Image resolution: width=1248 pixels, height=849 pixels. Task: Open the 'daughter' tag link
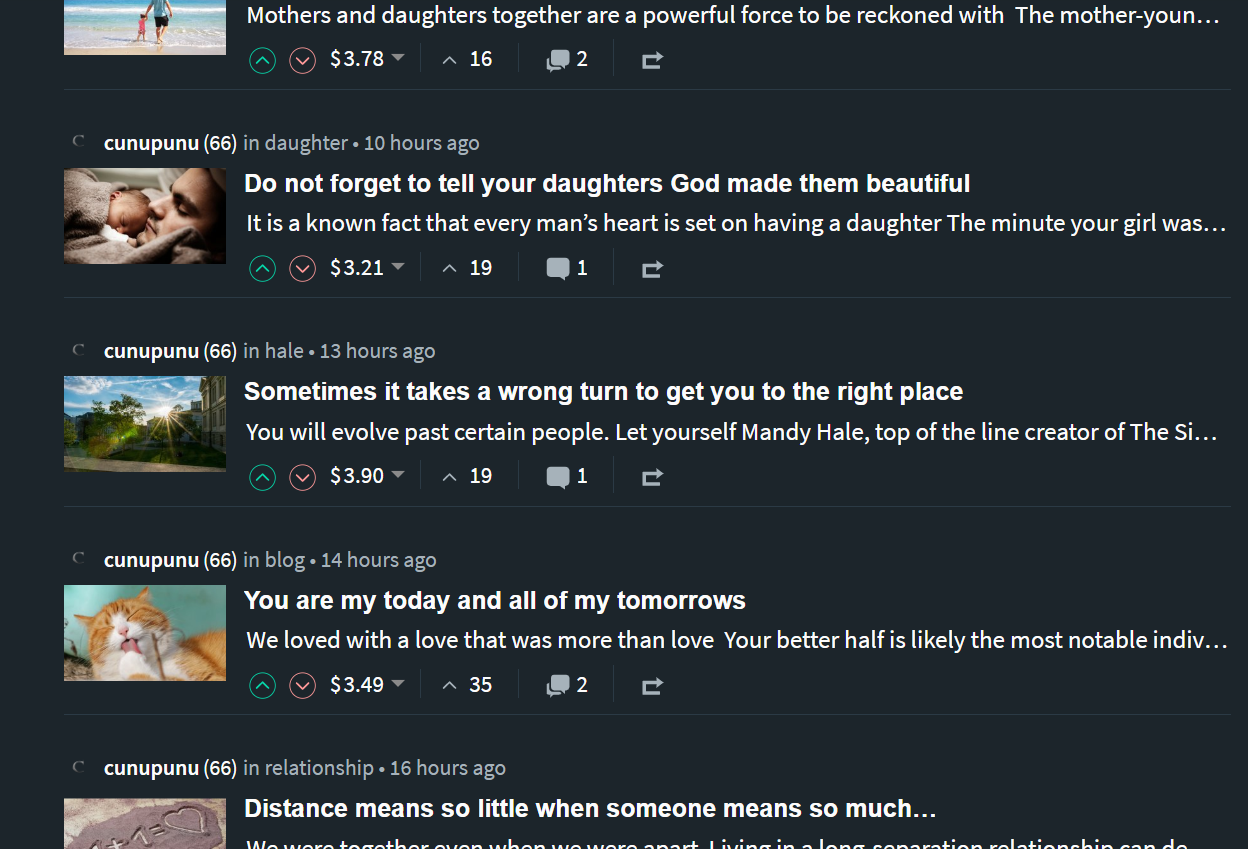tap(306, 143)
